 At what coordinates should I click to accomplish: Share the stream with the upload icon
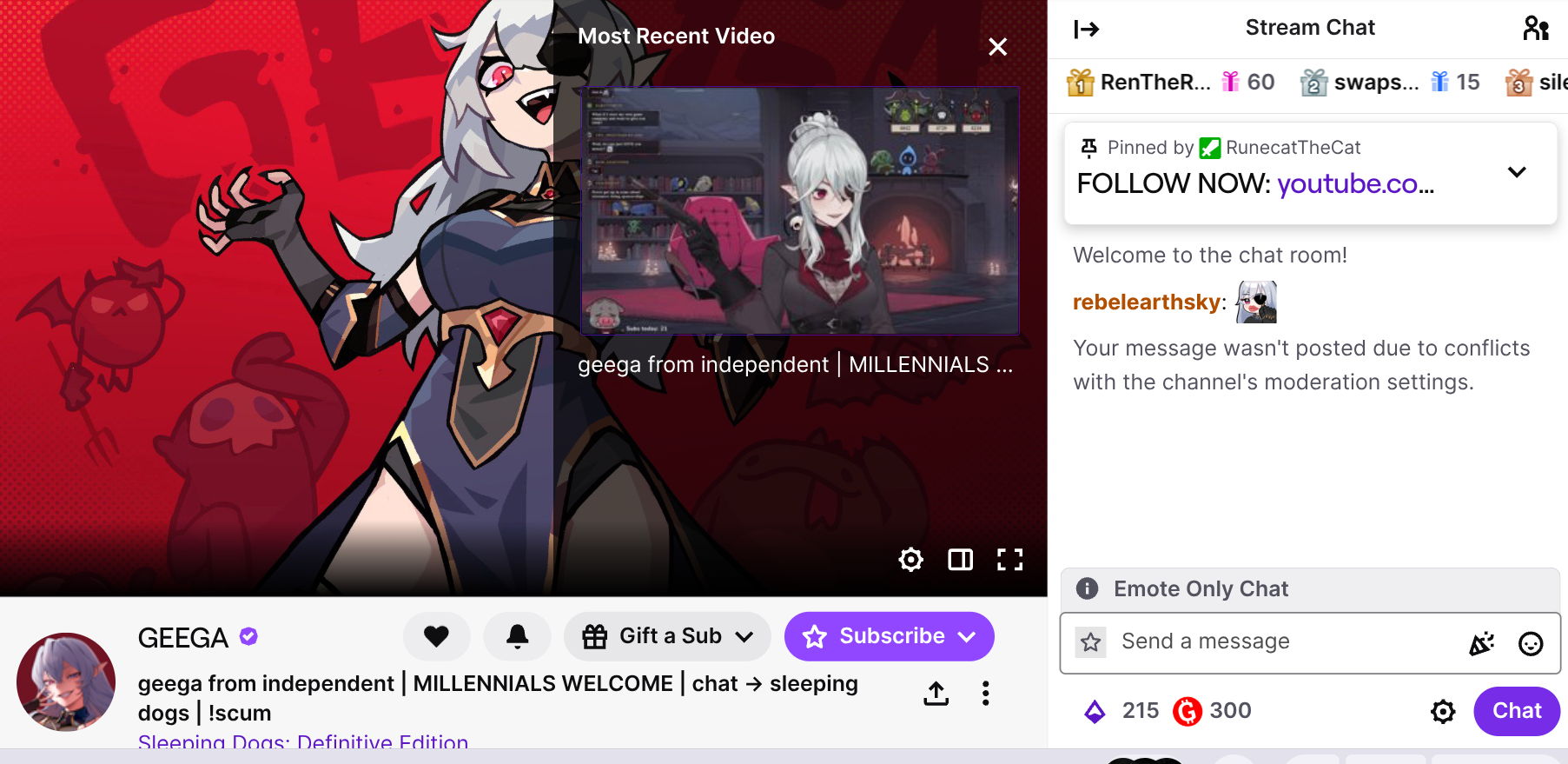pyautogui.click(x=936, y=693)
